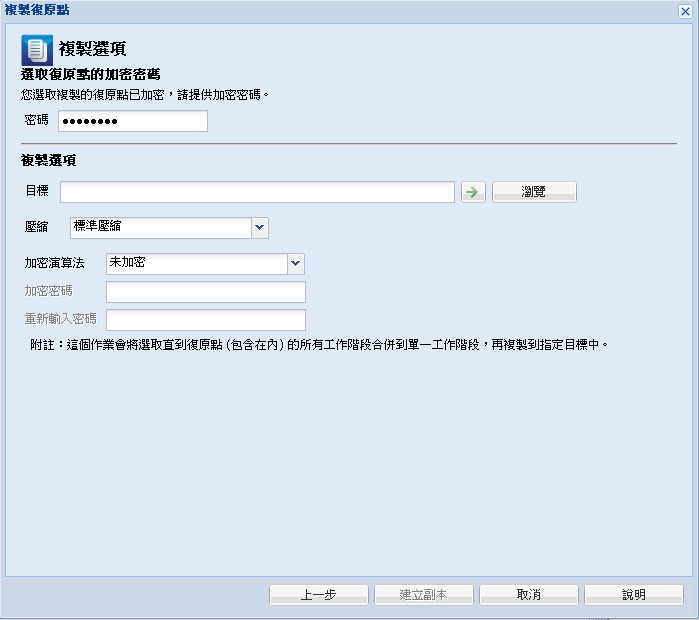
Task: Click the heading 選取復原點的加密密碼
Action: (x=90, y=74)
